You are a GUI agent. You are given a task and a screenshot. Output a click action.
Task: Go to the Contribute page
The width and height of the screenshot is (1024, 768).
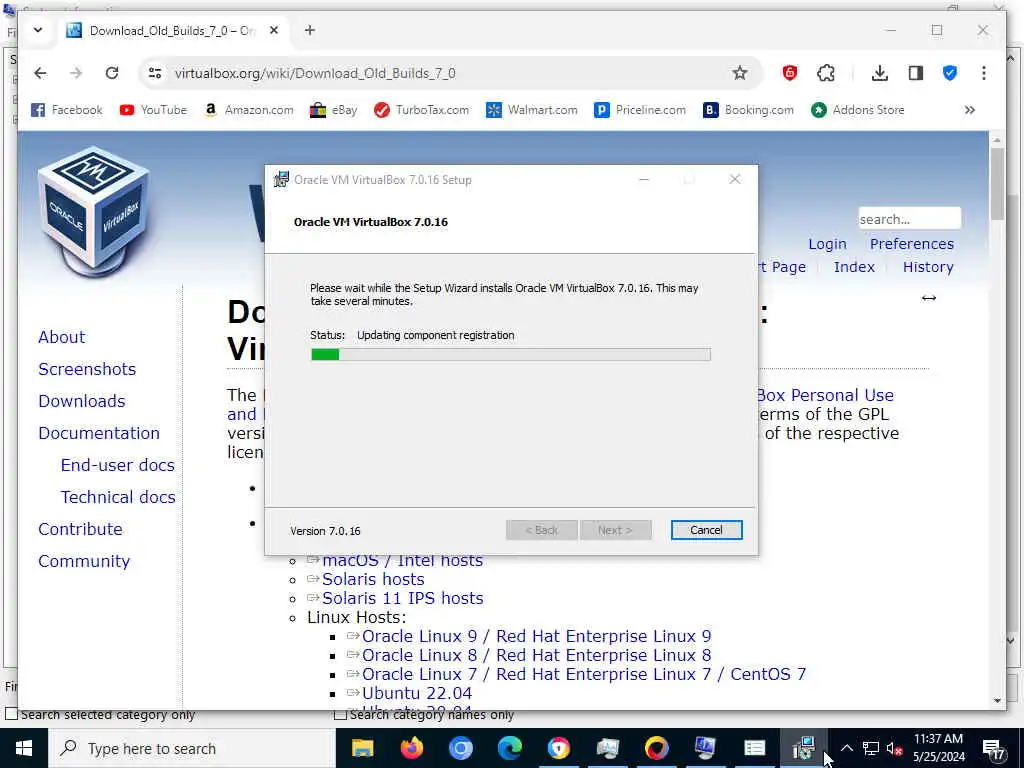click(x=80, y=529)
